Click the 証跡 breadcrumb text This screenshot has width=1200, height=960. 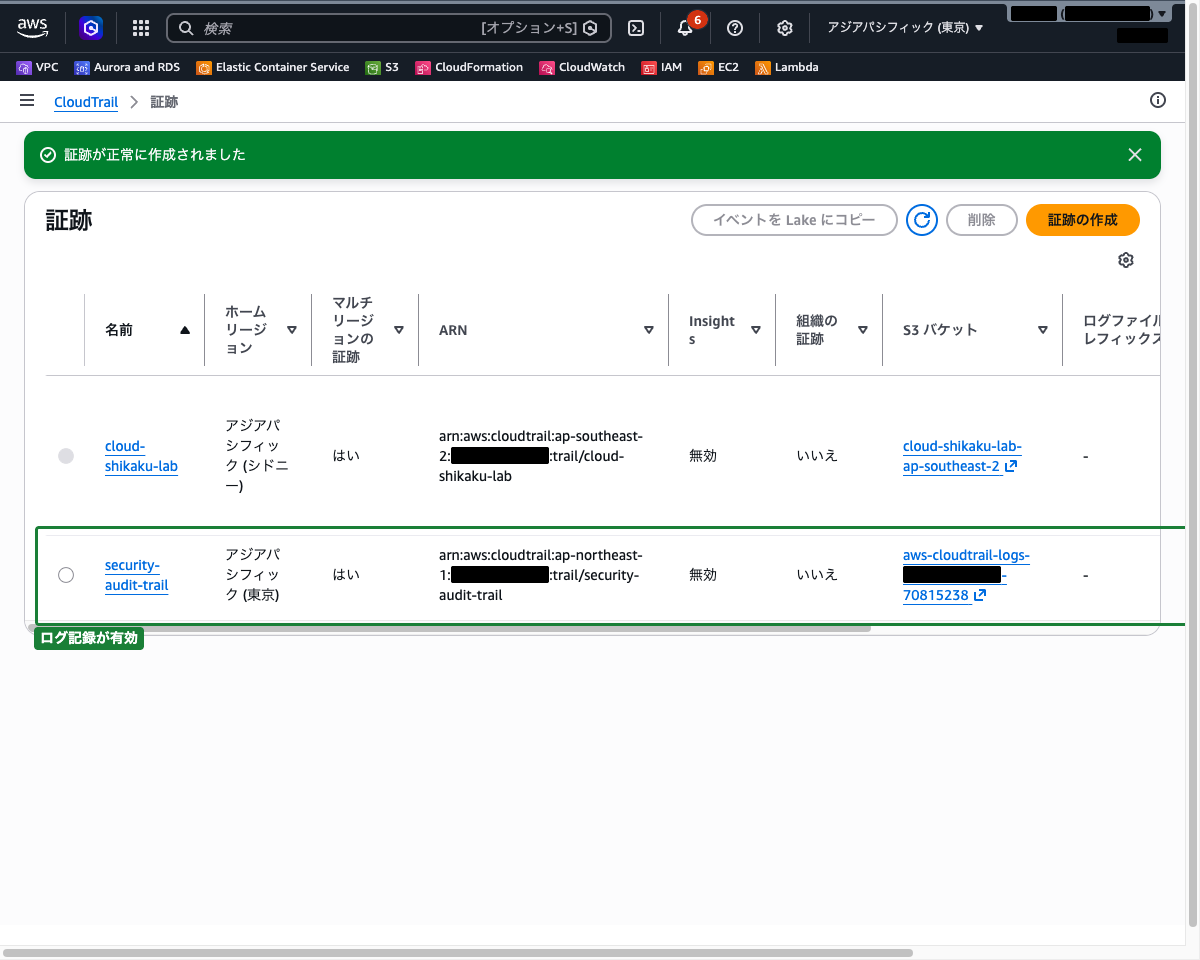(x=164, y=102)
